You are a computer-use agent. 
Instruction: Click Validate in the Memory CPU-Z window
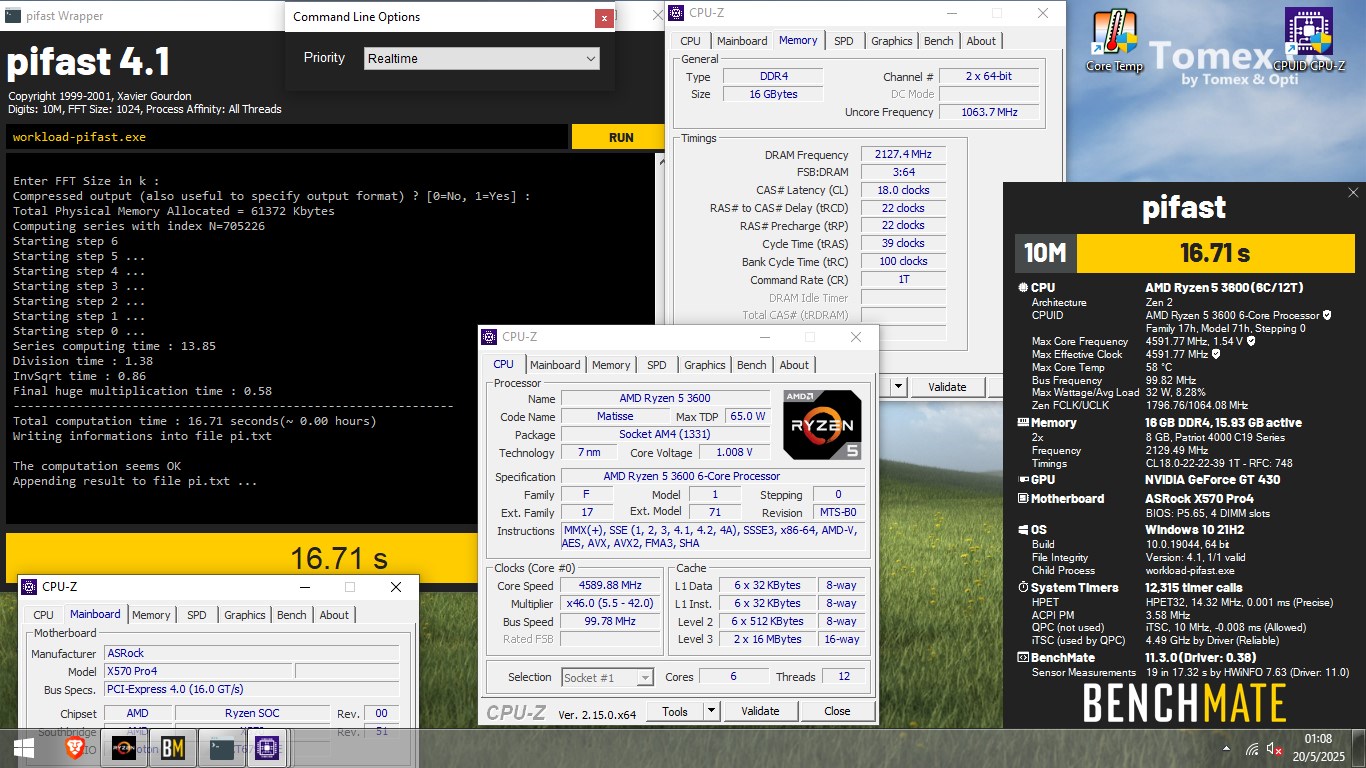pos(947,387)
